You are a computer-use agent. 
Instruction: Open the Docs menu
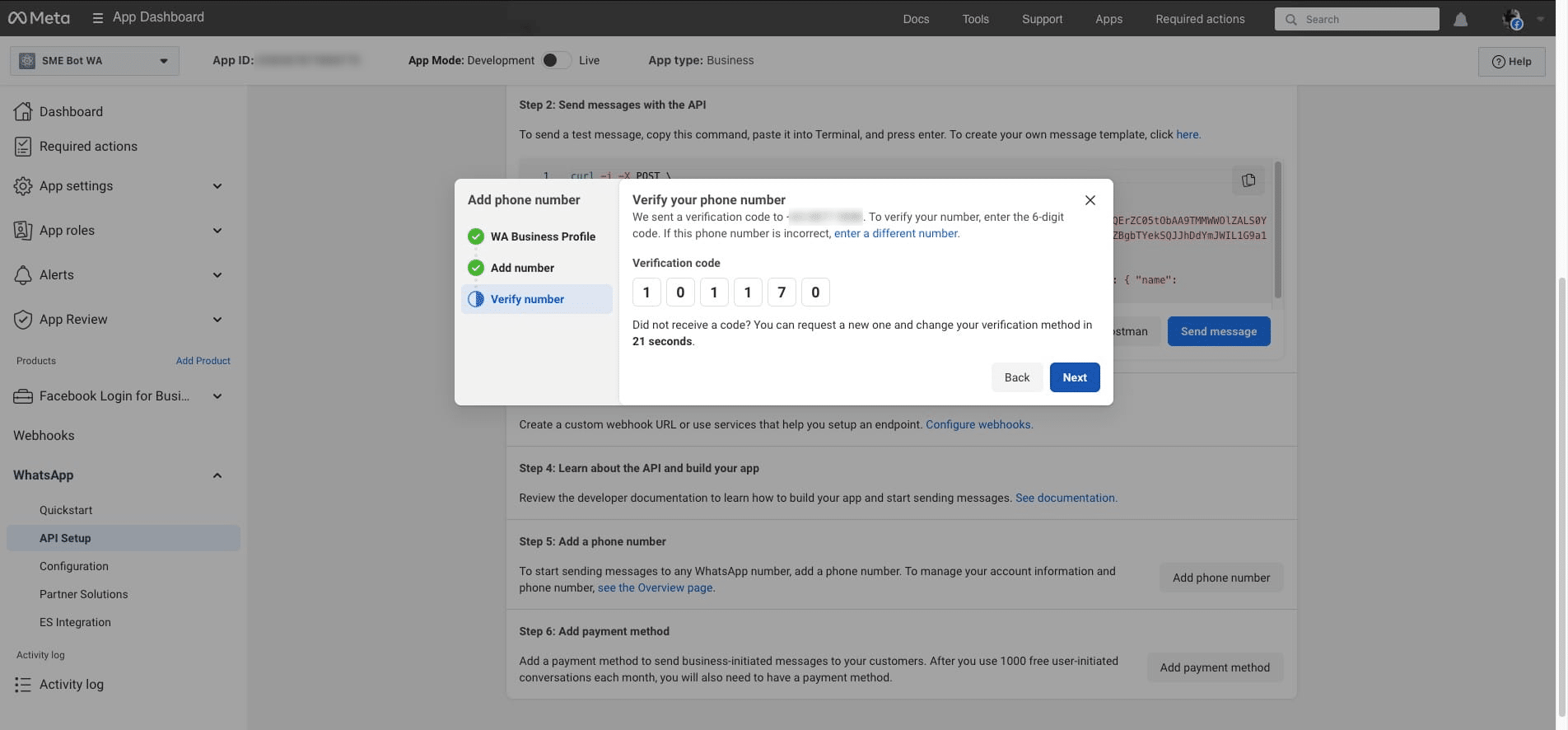pos(916,19)
